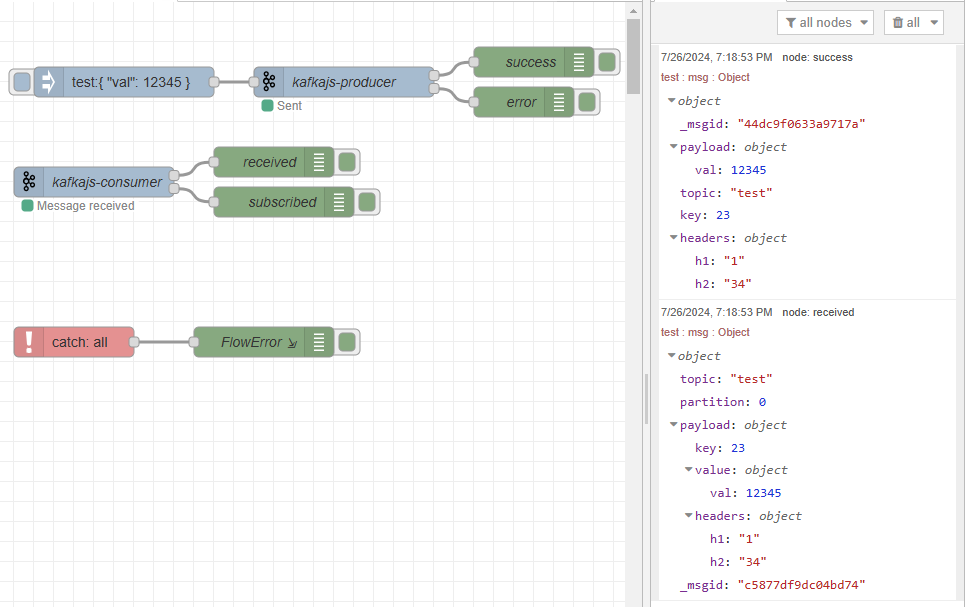Screen dimensions: 965x607
Task: Click the node: received link
Action: coord(818,312)
